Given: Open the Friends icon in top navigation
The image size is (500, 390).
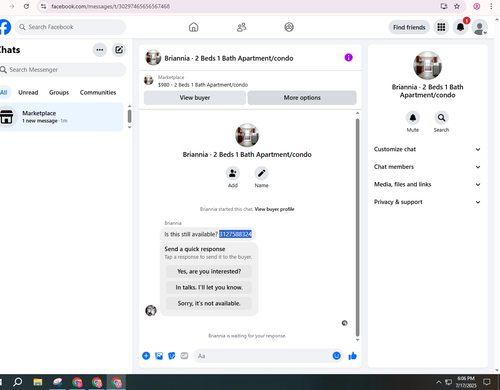Looking at the screenshot, I should coord(241,27).
